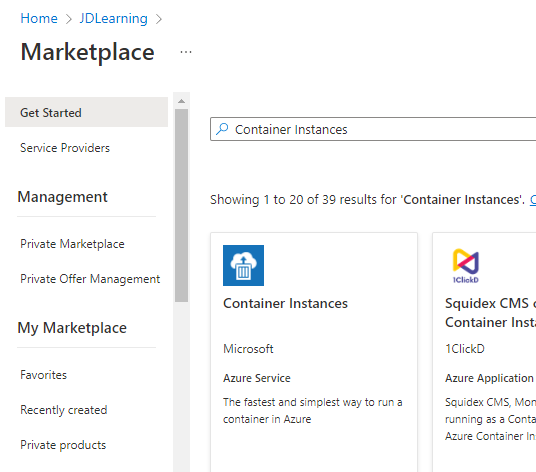Click chevron after Home breadcrumb
Image resolution: width=536 pixels, height=472 pixels.
tap(69, 19)
